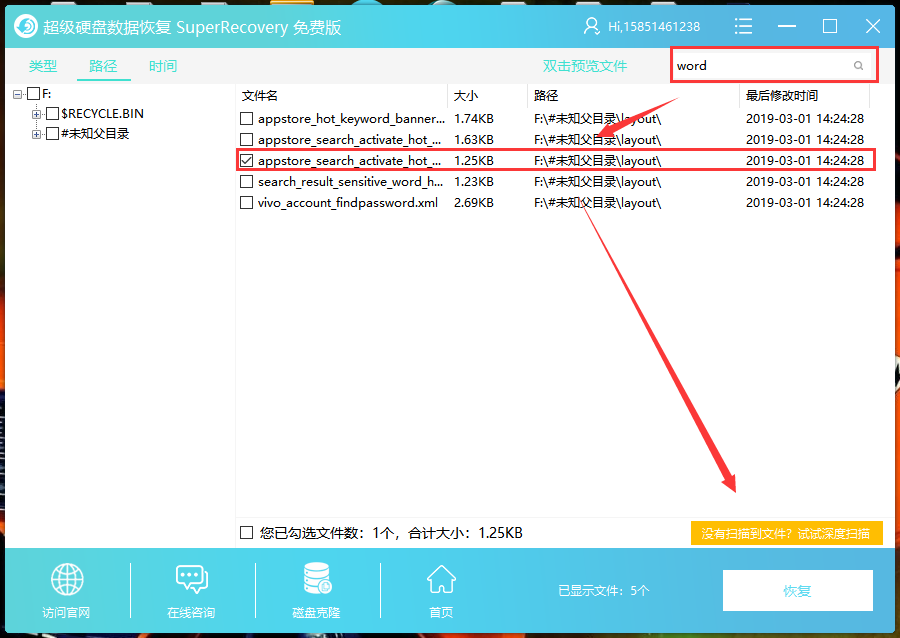Viewport: 900px width, 638px height.
Task: Click the 双击预览文件 link
Action: point(585,66)
